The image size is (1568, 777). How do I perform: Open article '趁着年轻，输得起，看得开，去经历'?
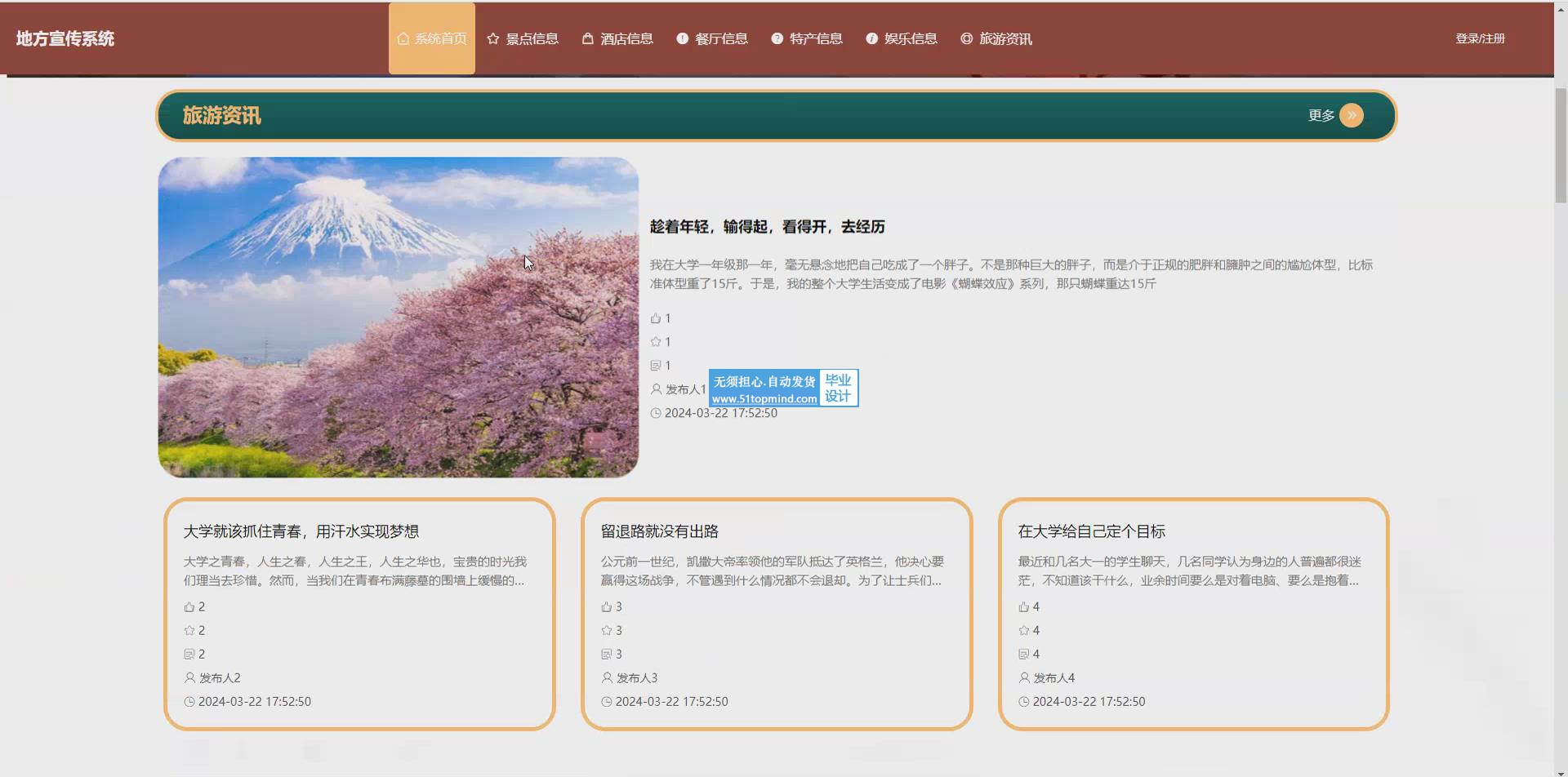[767, 227]
